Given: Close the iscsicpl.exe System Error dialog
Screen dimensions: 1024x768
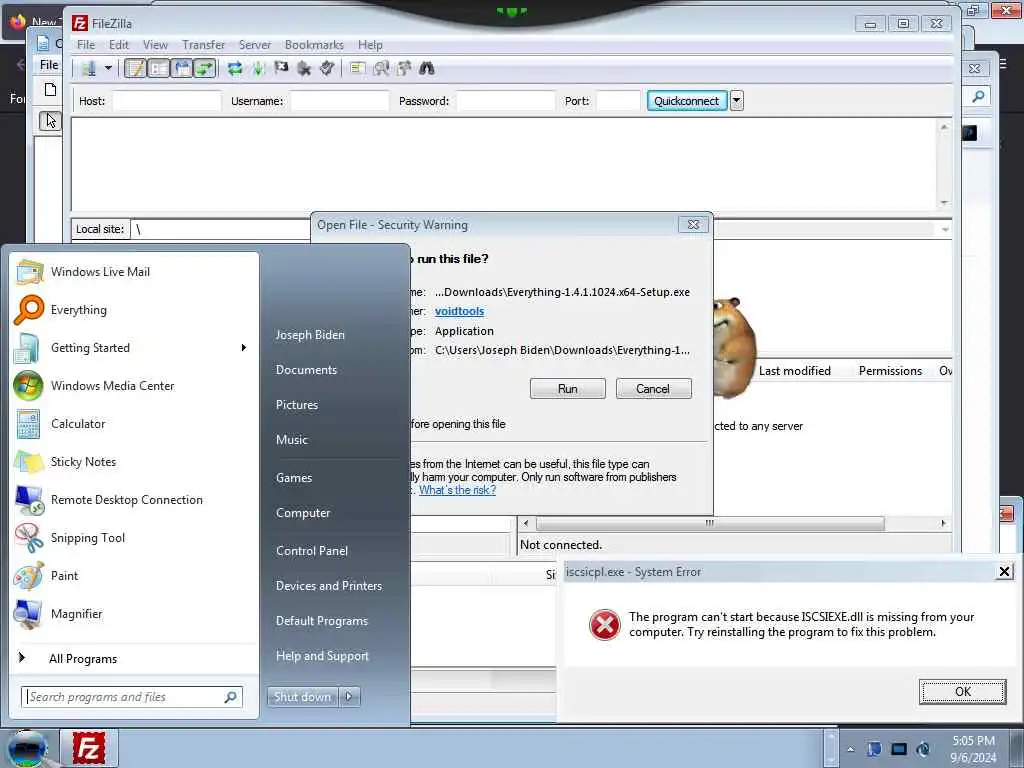Looking at the screenshot, I should (x=1004, y=572).
